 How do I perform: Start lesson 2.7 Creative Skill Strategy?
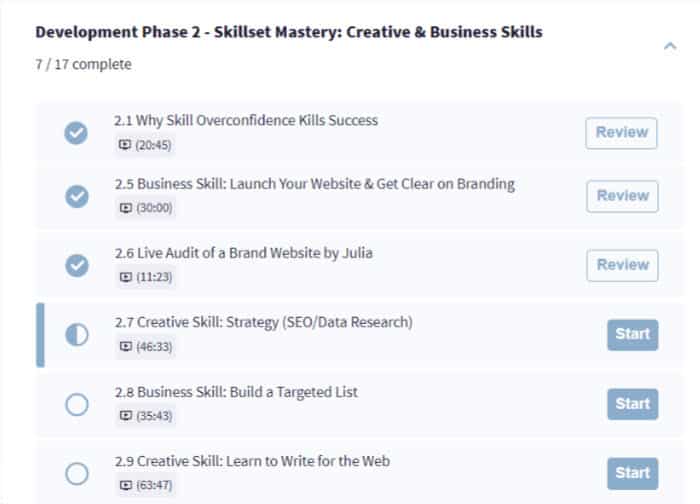click(632, 334)
